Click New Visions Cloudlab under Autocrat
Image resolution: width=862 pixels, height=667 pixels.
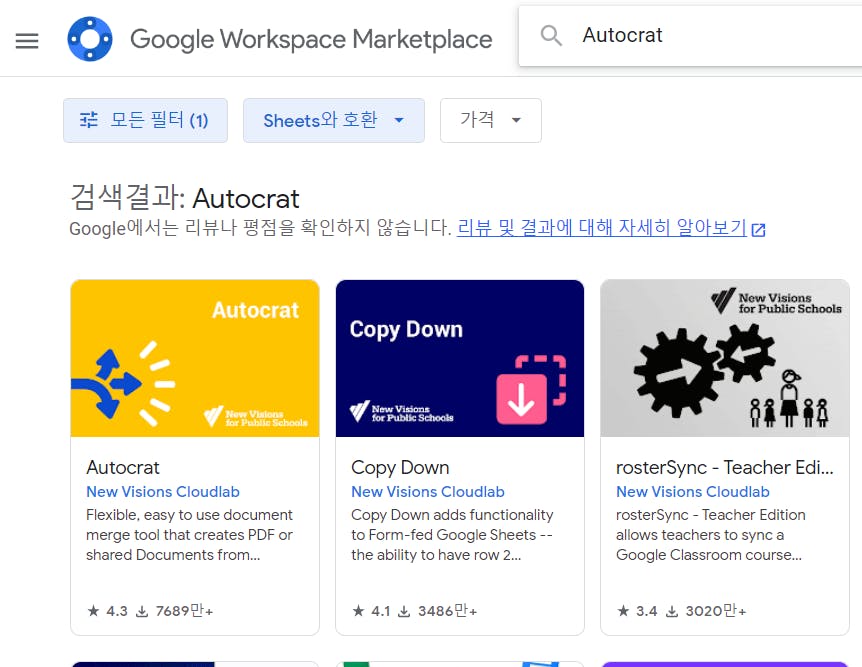(163, 492)
